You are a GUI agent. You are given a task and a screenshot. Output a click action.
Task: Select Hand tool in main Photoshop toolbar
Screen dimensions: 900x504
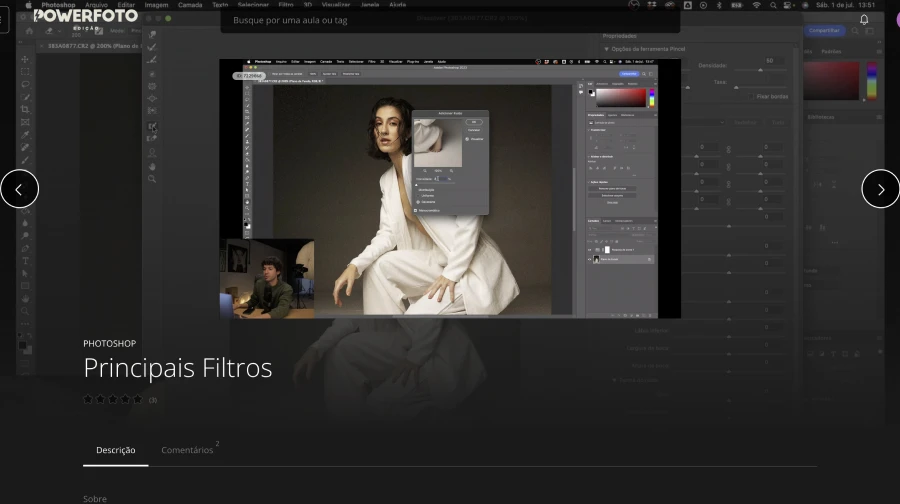click(25, 298)
